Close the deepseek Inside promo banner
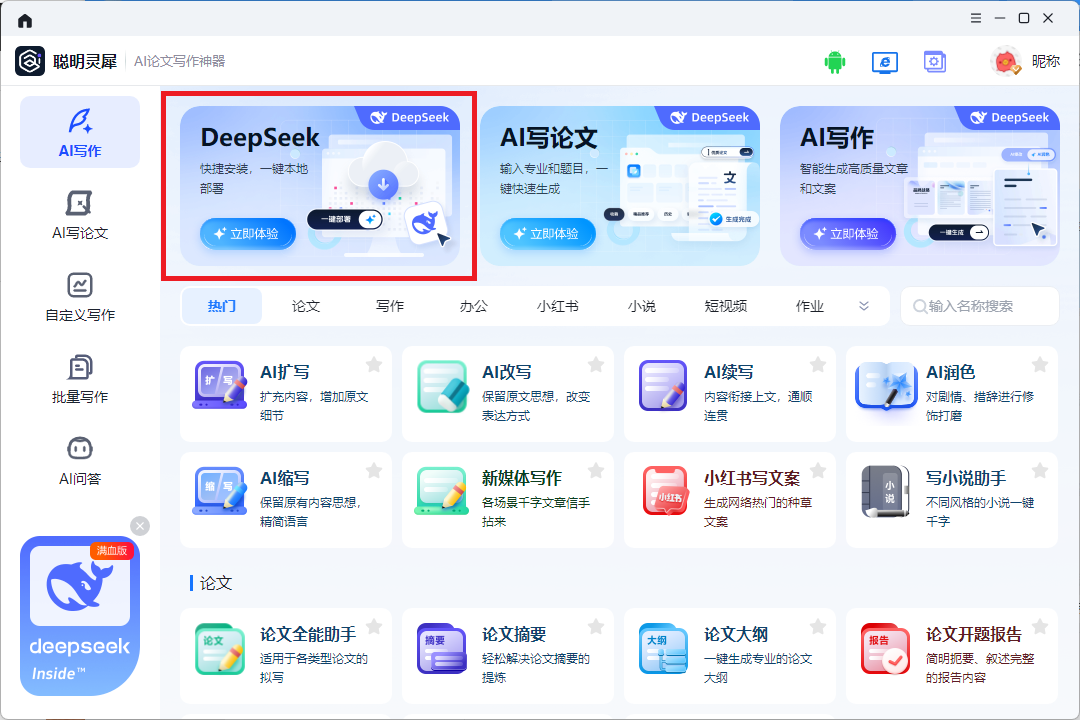The image size is (1080, 720). click(x=140, y=526)
